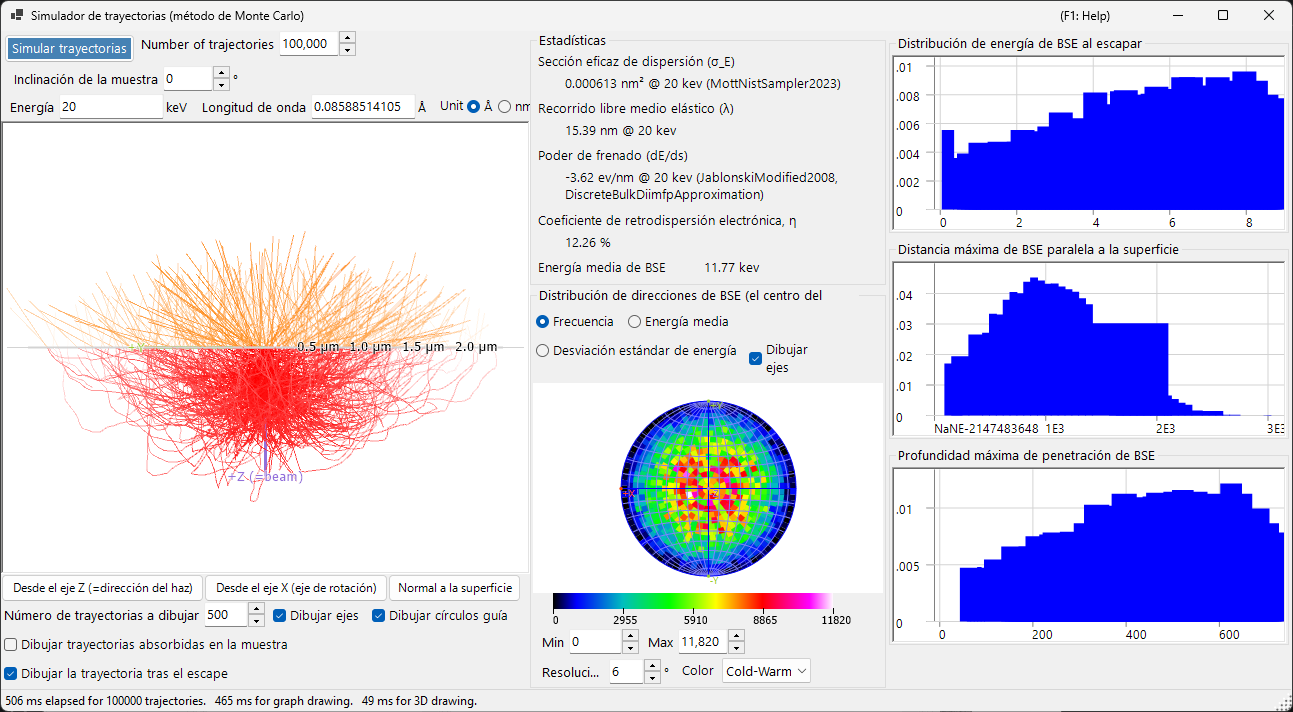The image size is (1293, 712).
Task: Click the +Z (=beam) axis label
Action: click(x=266, y=477)
